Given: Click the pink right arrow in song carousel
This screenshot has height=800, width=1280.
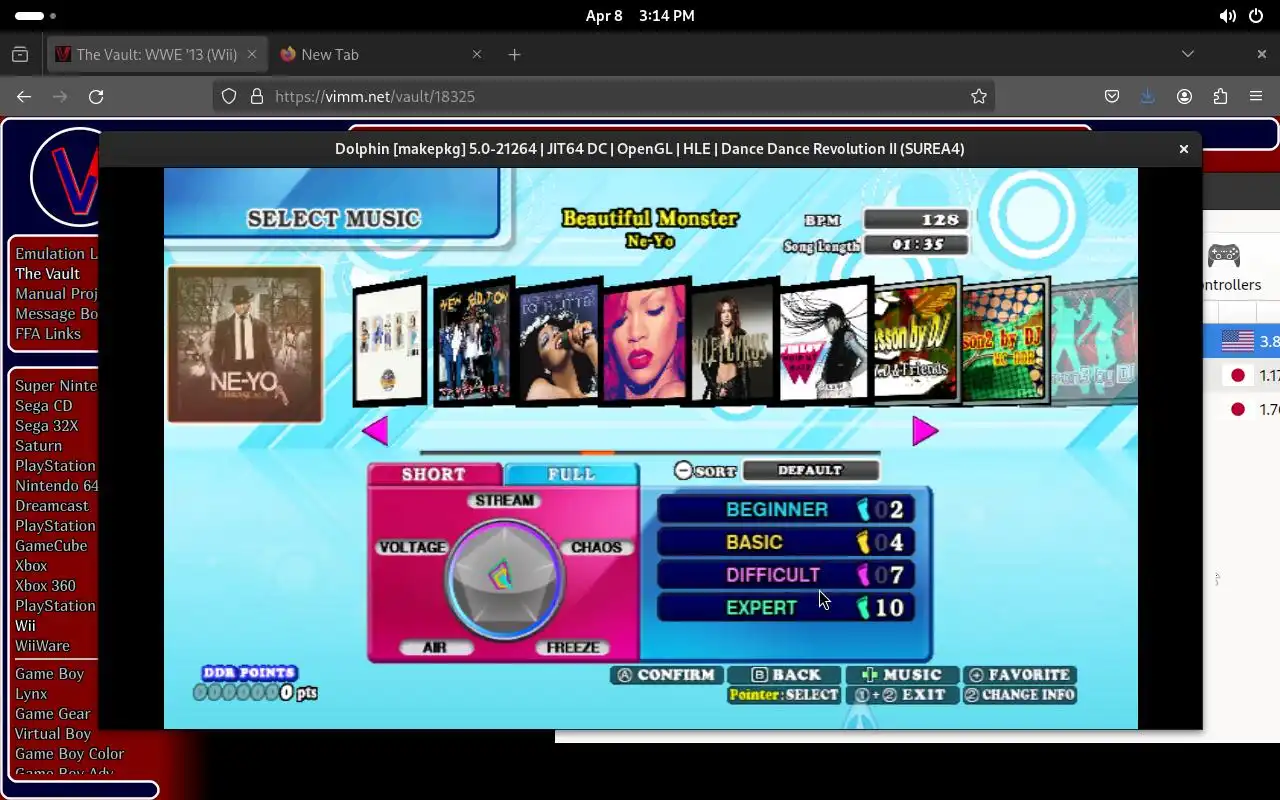Looking at the screenshot, I should point(925,431).
